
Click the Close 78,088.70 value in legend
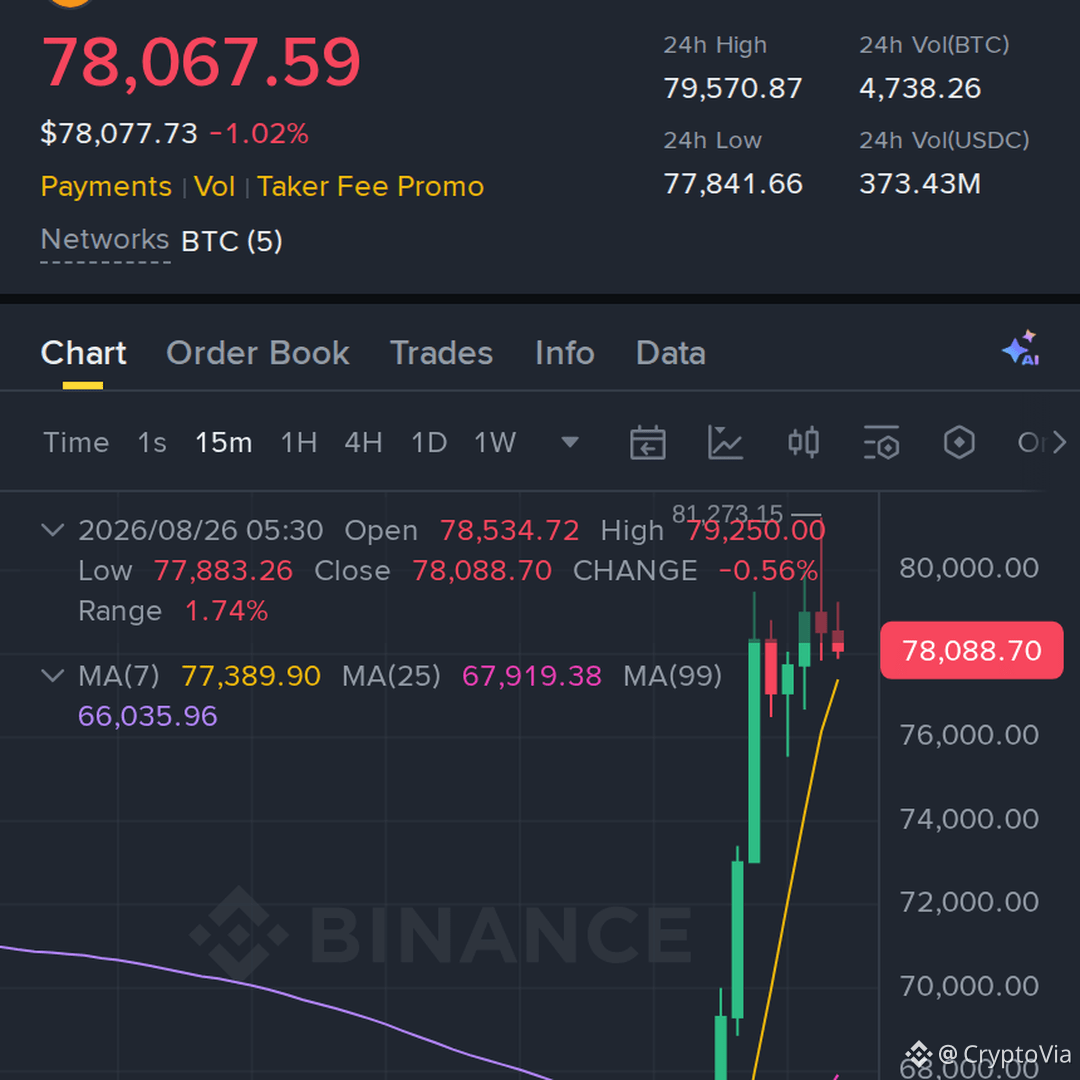click(482, 570)
